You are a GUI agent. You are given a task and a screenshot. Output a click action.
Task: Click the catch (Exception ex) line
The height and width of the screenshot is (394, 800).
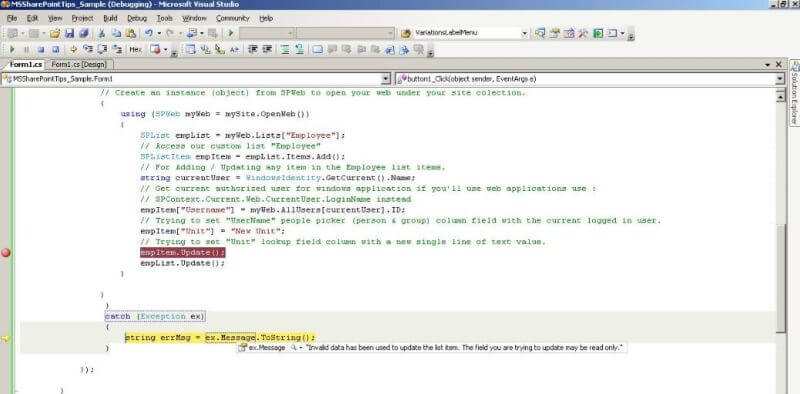coord(155,316)
